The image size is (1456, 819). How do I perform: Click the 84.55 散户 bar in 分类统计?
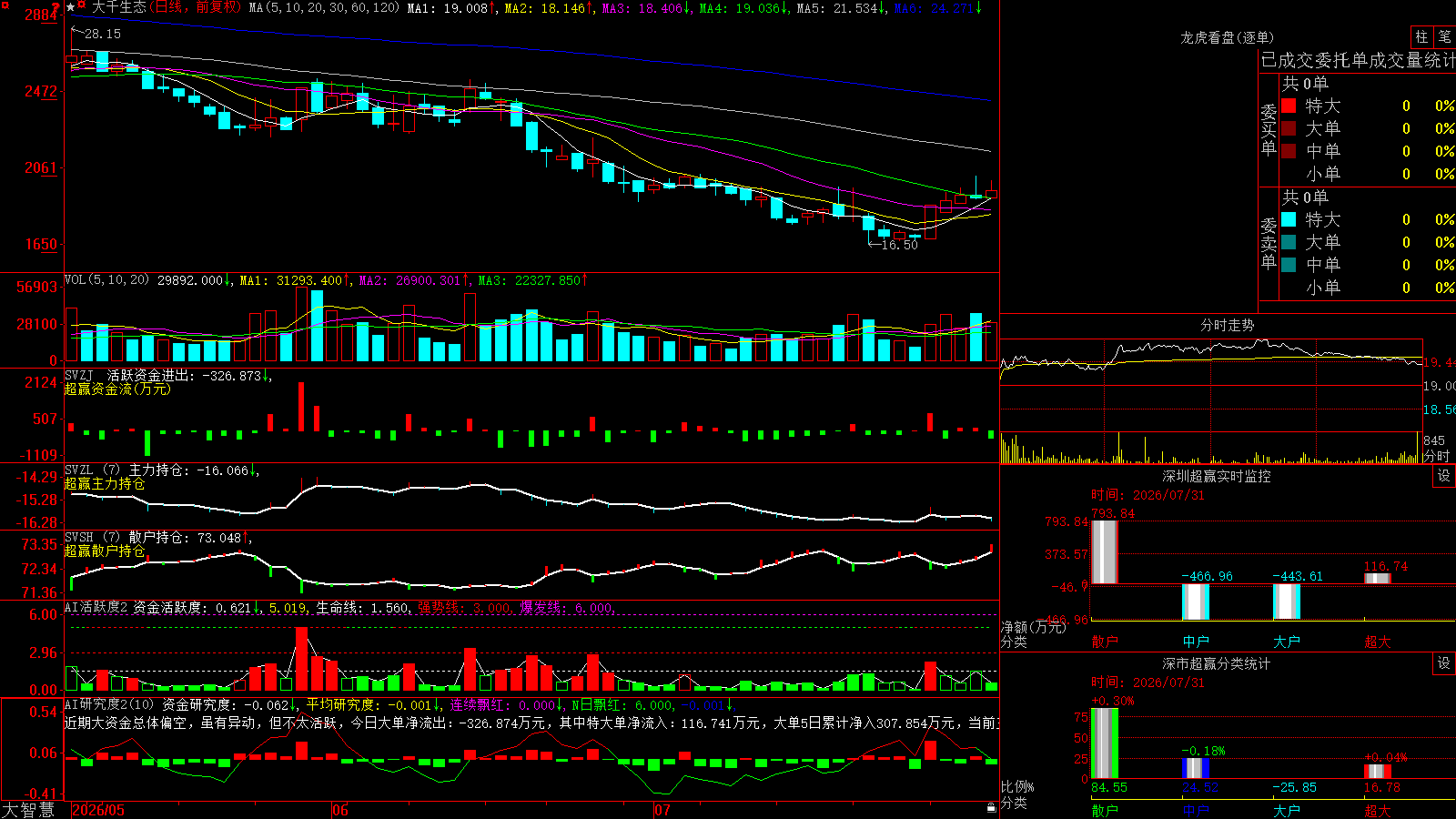click(x=1104, y=743)
